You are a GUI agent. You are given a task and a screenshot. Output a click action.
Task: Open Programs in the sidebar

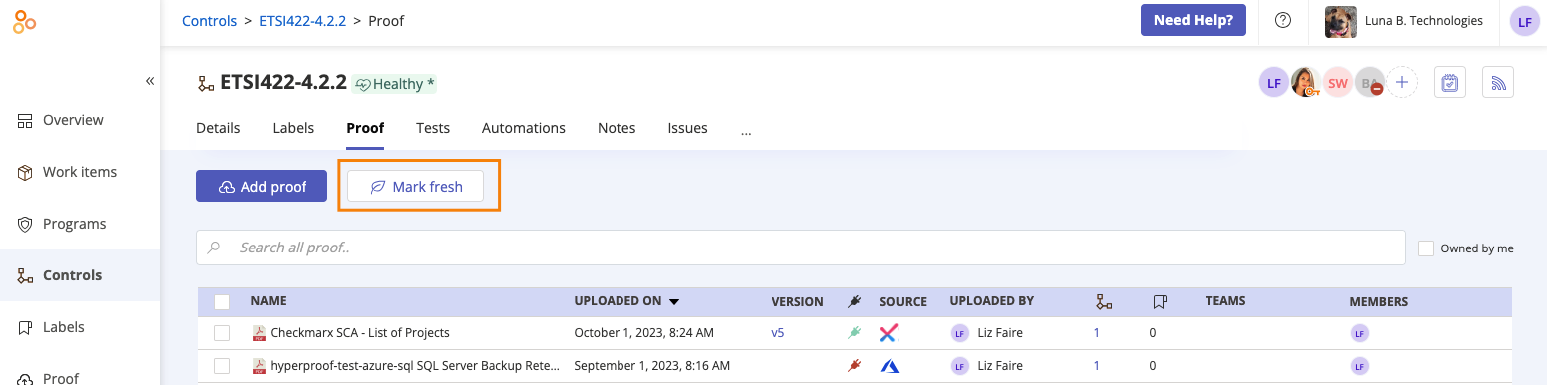point(80,224)
